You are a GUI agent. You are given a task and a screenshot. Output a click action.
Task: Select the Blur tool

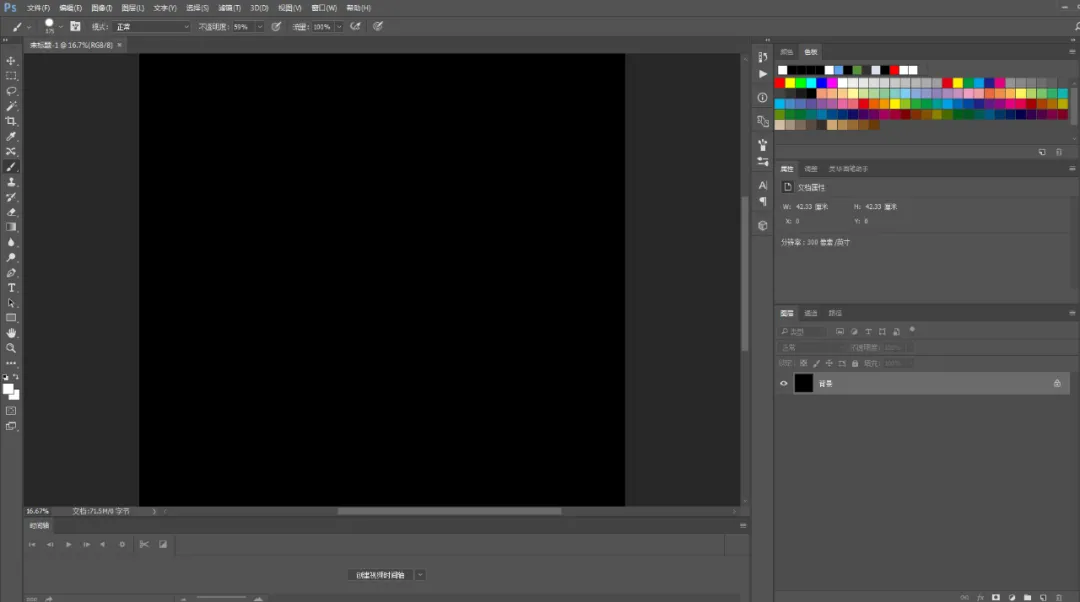[x=11, y=242]
